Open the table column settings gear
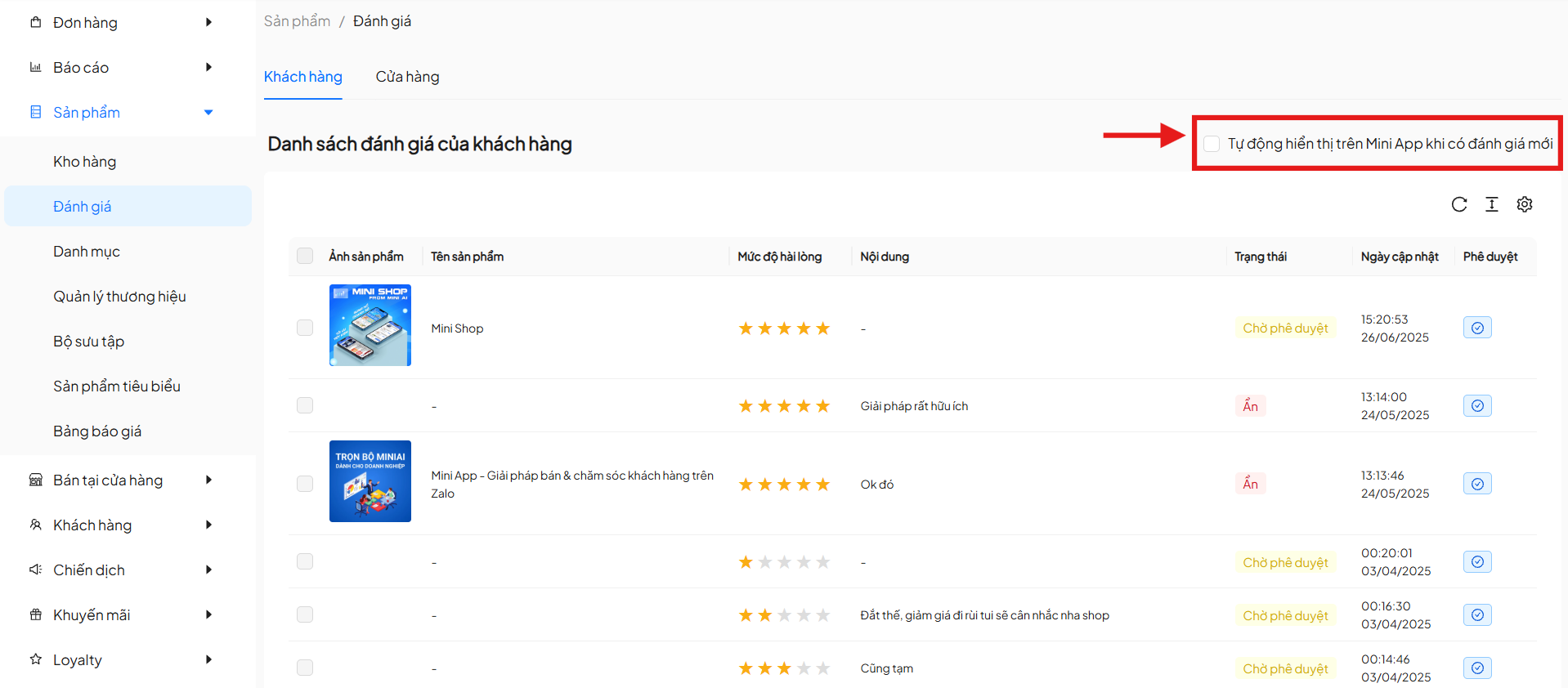The height and width of the screenshot is (688, 1568). tap(1524, 204)
